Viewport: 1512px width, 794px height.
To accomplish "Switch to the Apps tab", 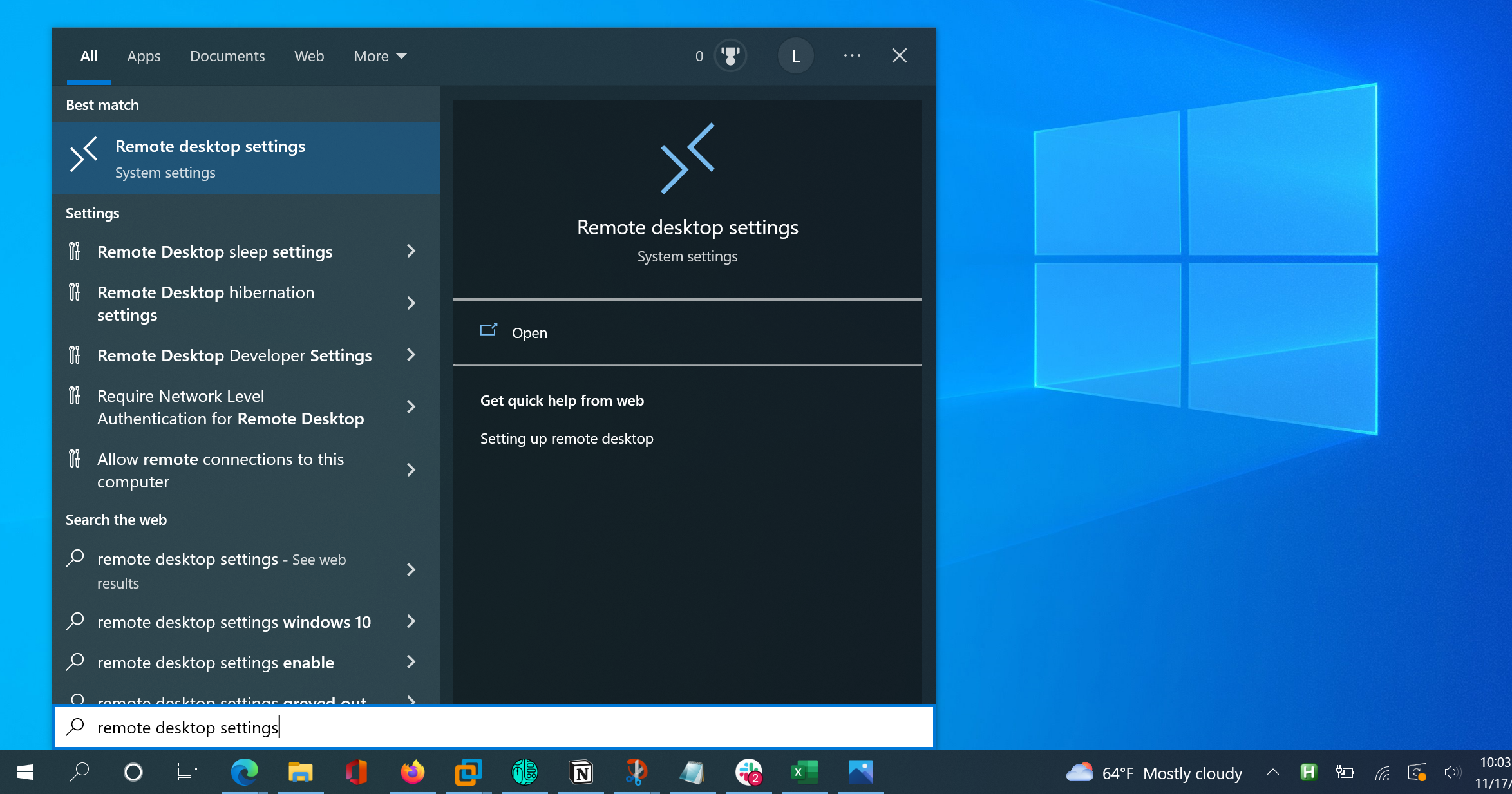I will [144, 56].
